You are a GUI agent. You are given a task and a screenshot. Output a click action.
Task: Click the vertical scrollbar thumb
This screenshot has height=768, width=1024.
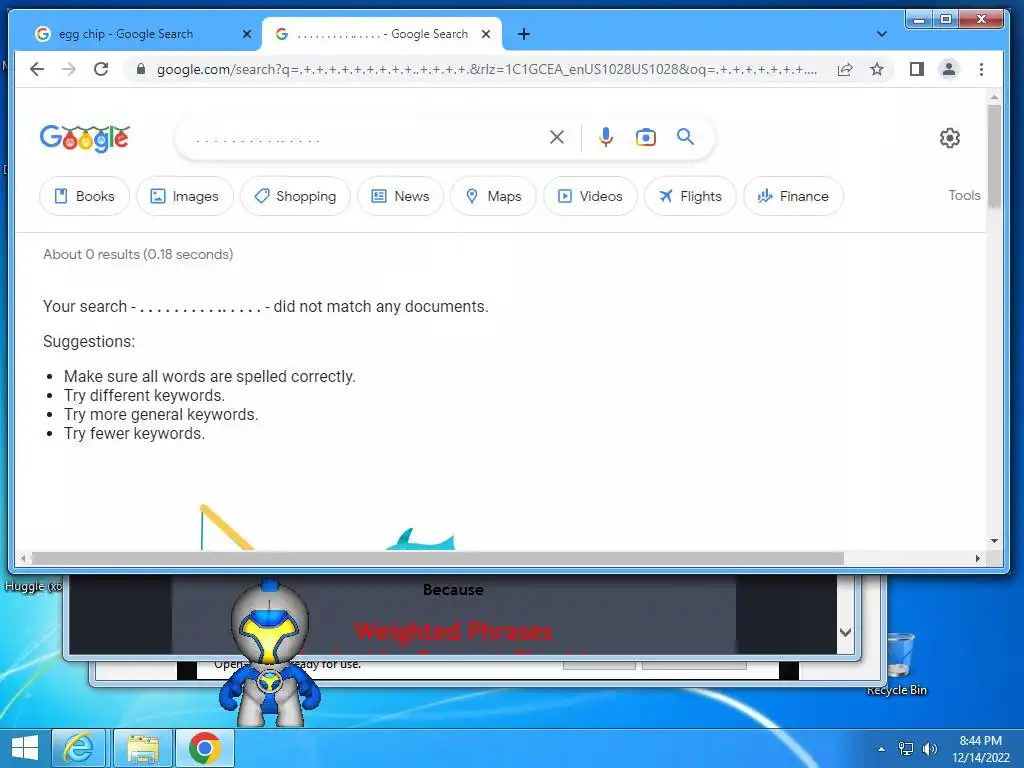click(994, 155)
